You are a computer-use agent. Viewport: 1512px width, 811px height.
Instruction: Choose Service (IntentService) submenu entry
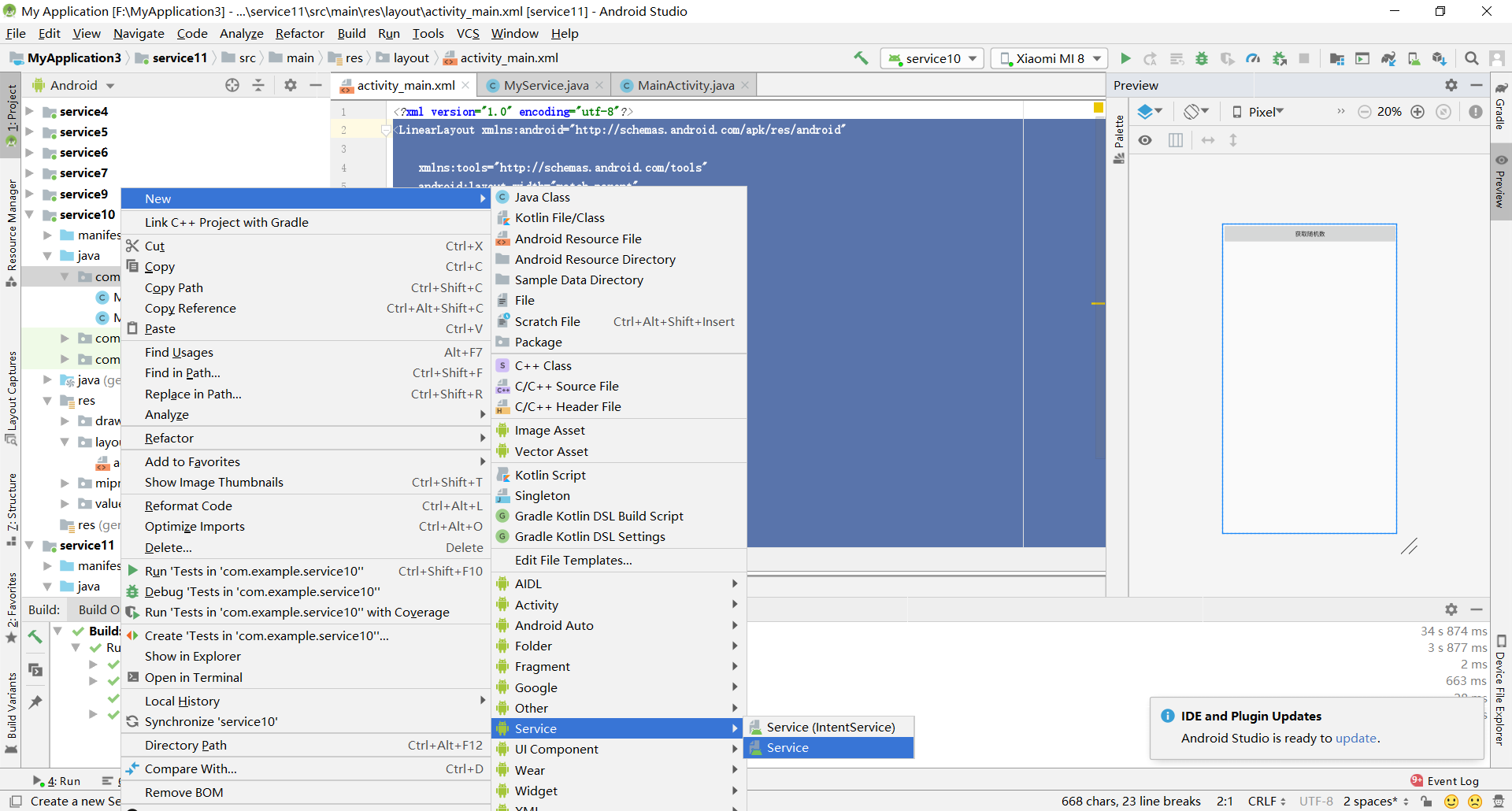pyautogui.click(x=829, y=728)
